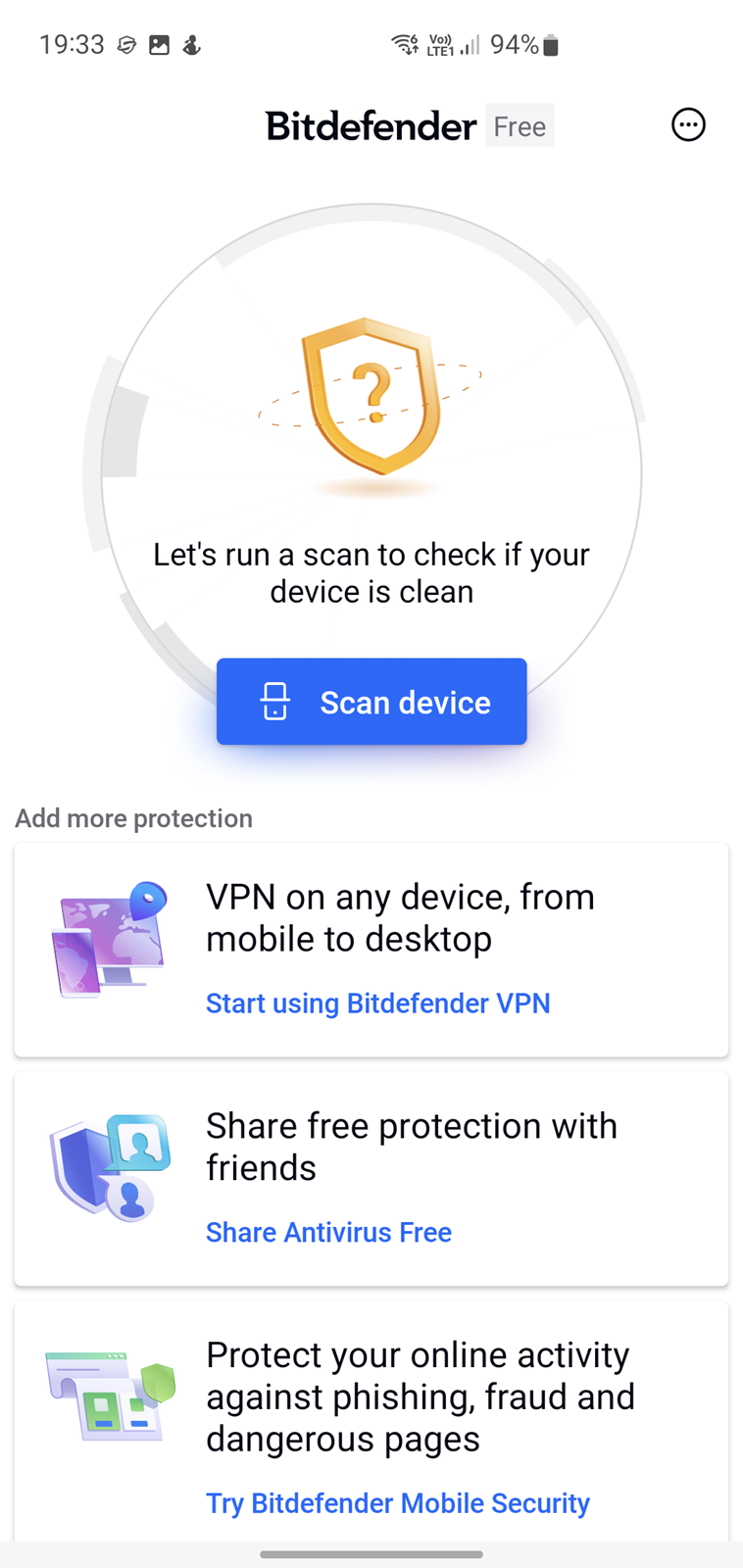
Task: Tap the Wi-Fi signal status icon
Action: point(405,44)
